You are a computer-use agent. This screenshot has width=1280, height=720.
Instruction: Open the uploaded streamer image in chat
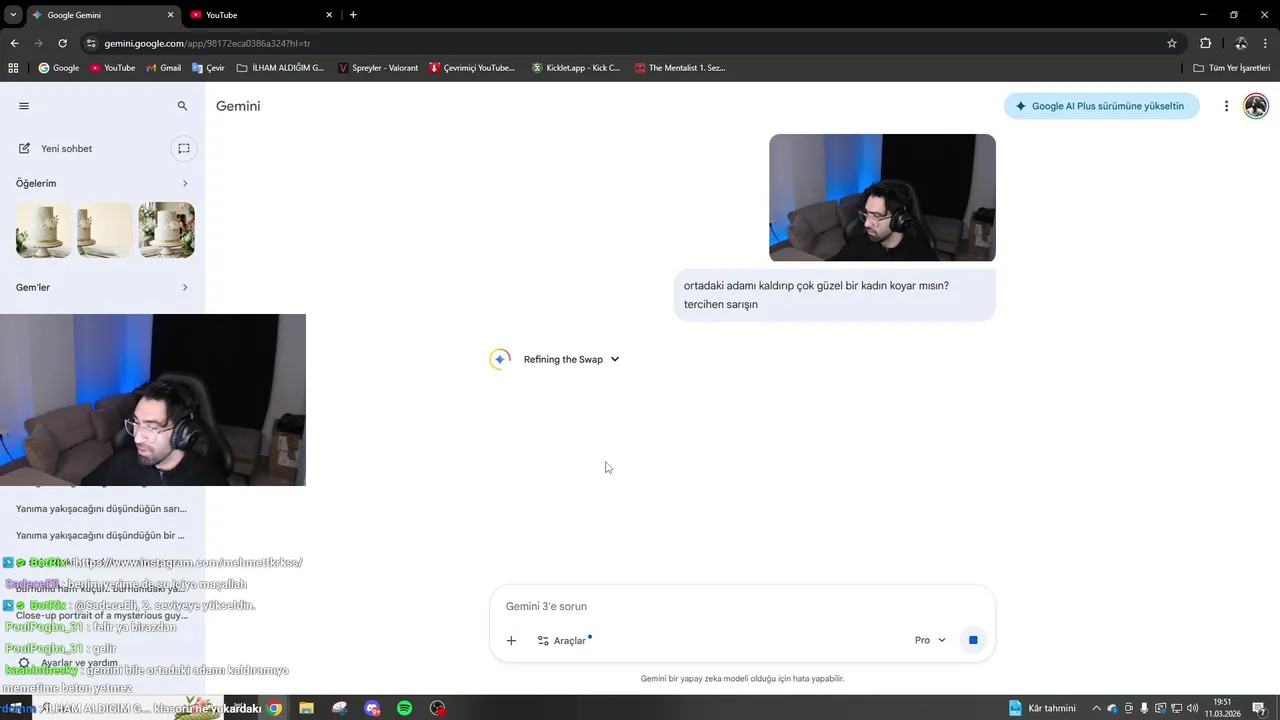click(882, 198)
